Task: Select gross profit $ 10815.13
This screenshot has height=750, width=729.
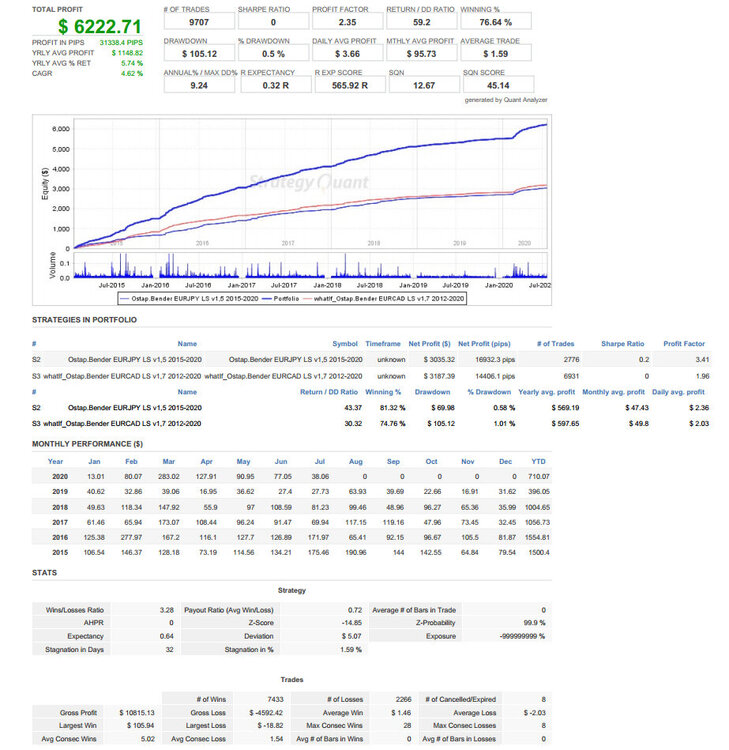Action: 137,713
